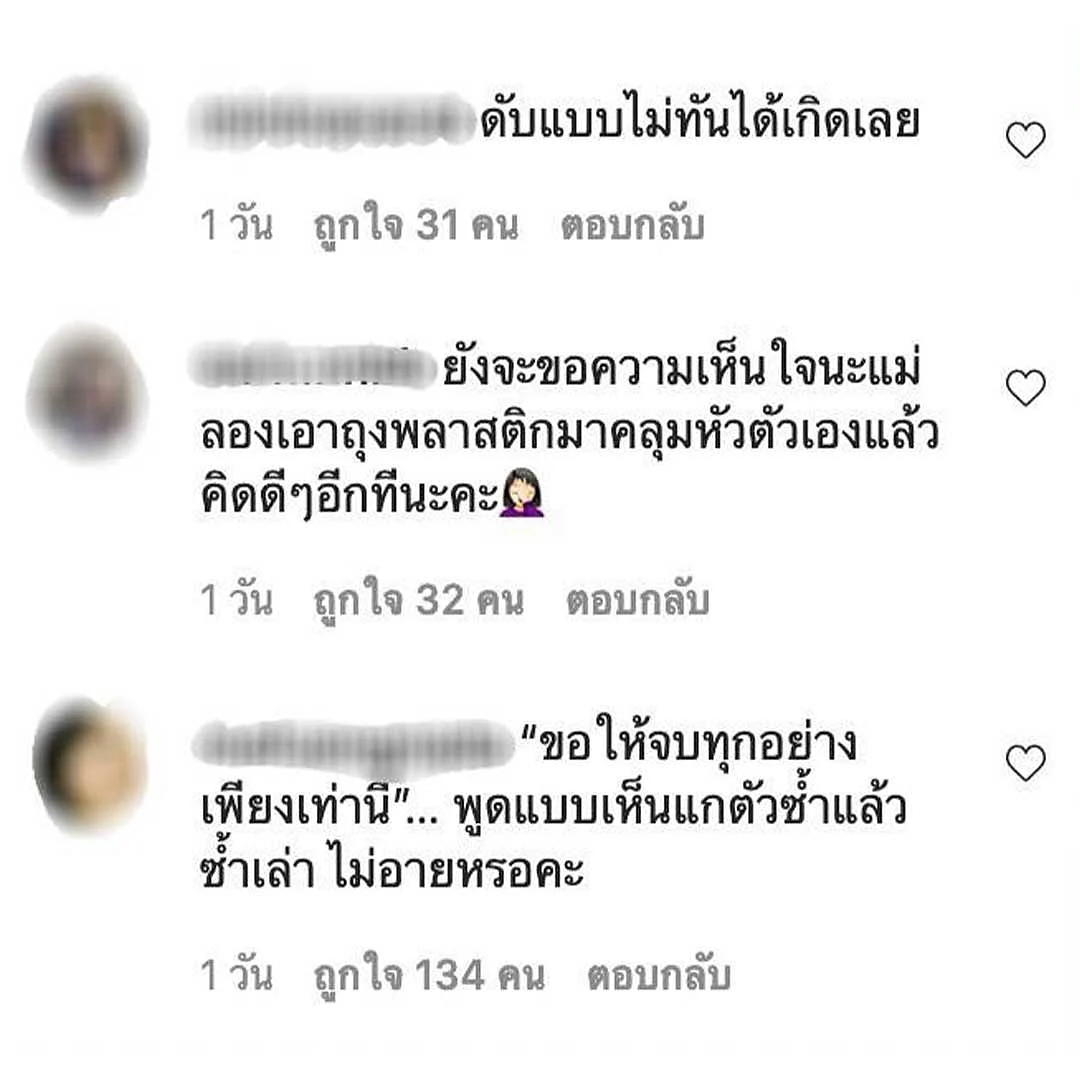Click the "1 วัน" timestamp beside ถูกใจ 134 คน
The width and height of the screenshot is (1080, 1080).
tap(236, 975)
